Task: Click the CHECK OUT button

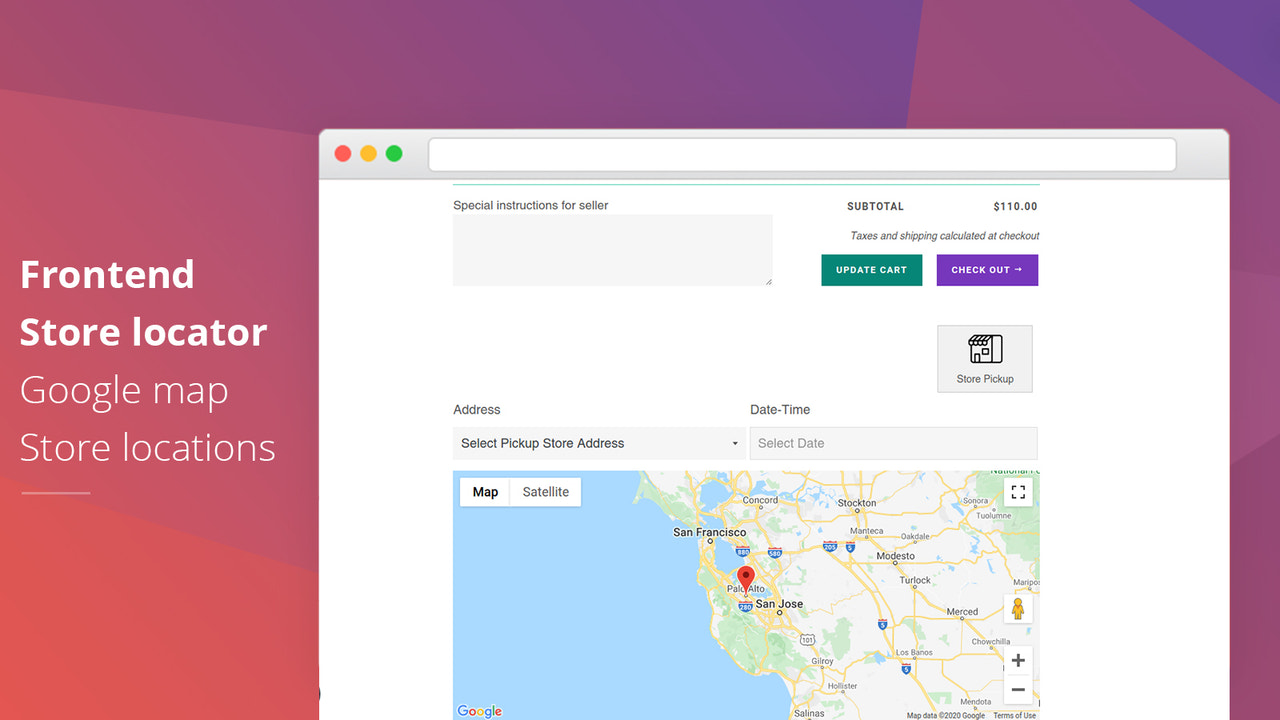Action: click(x=986, y=270)
